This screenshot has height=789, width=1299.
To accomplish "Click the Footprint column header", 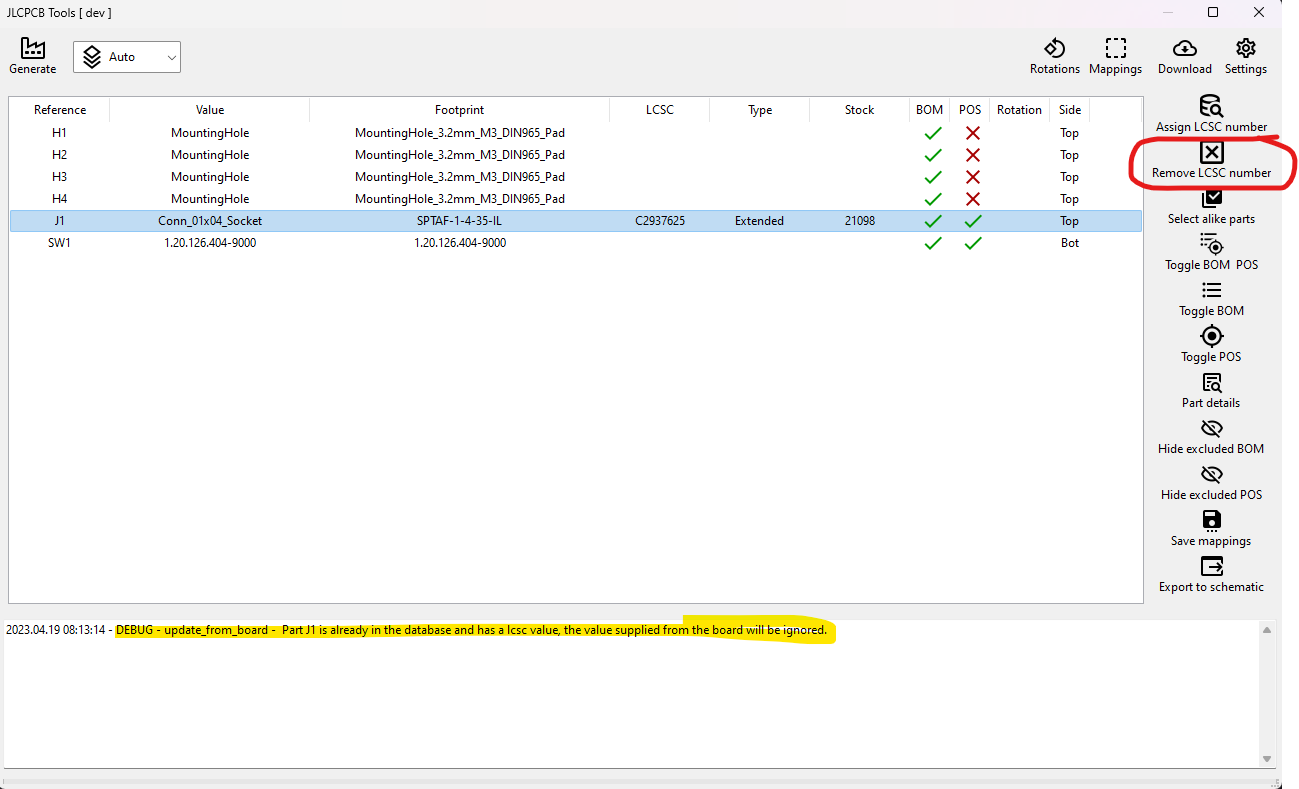I will [459, 109].
